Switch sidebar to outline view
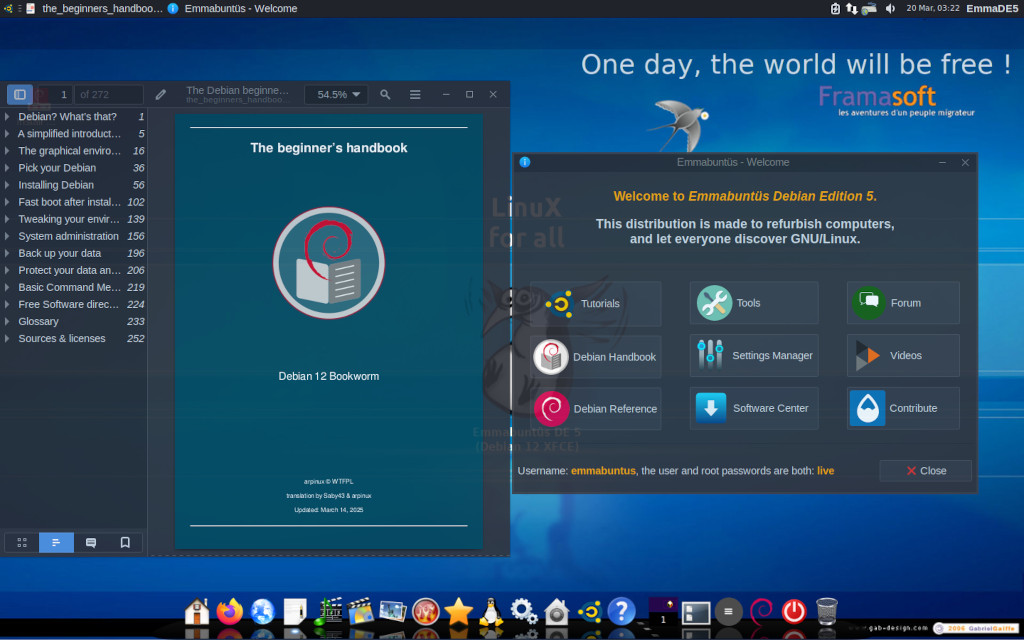1024x640 pixels. click(56, 543)
